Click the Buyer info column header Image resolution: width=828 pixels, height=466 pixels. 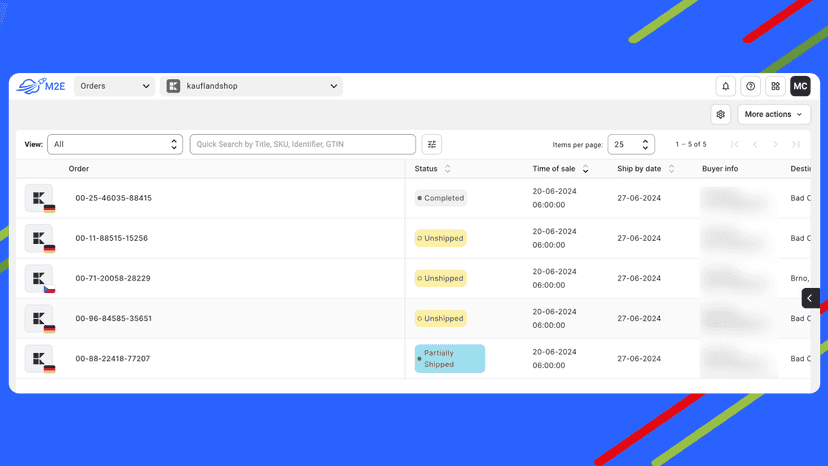tap(720, 169)
